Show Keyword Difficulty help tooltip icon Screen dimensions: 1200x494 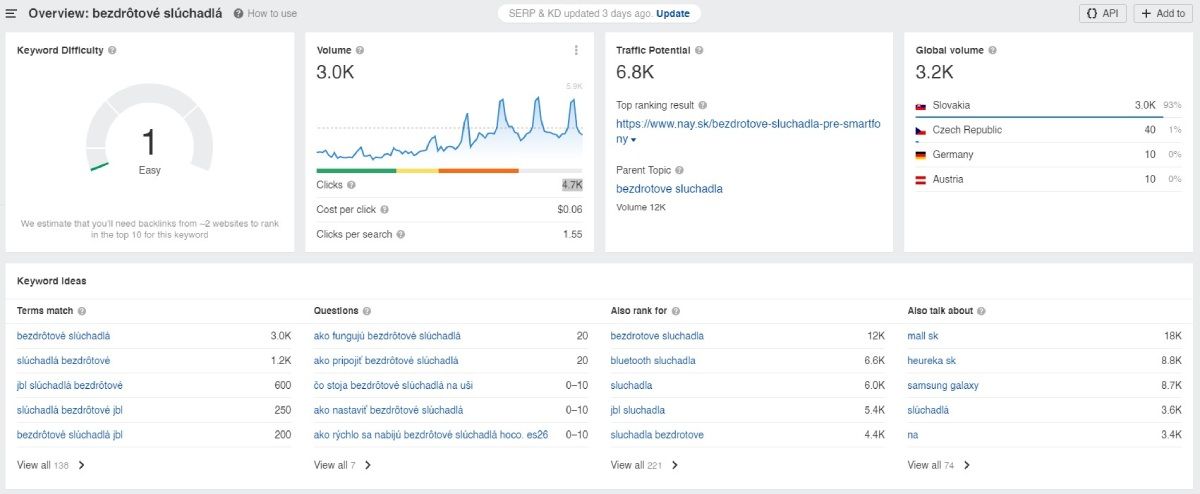[112, 50]
